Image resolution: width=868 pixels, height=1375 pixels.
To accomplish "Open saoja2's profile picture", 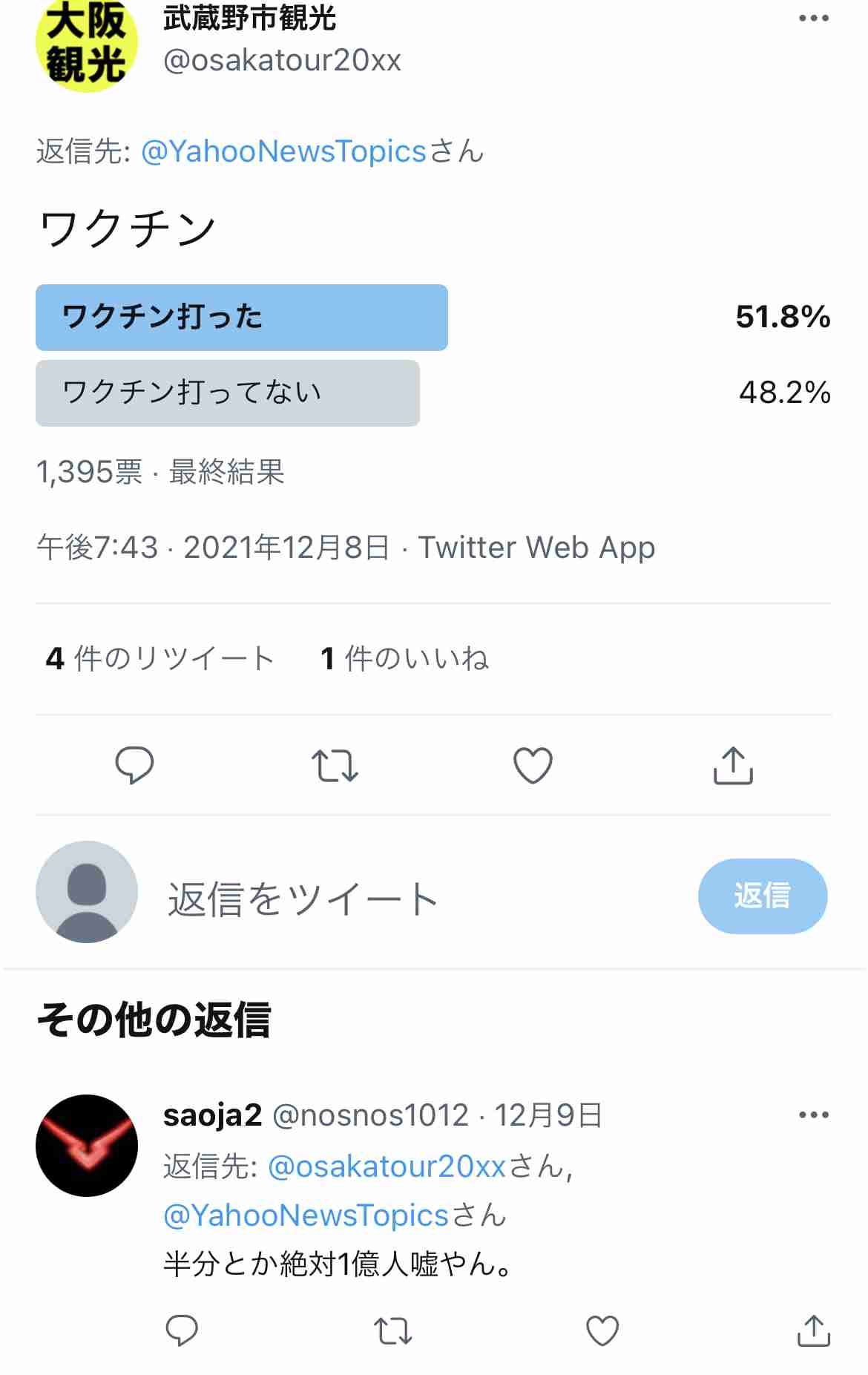I will coord(87,1145).
